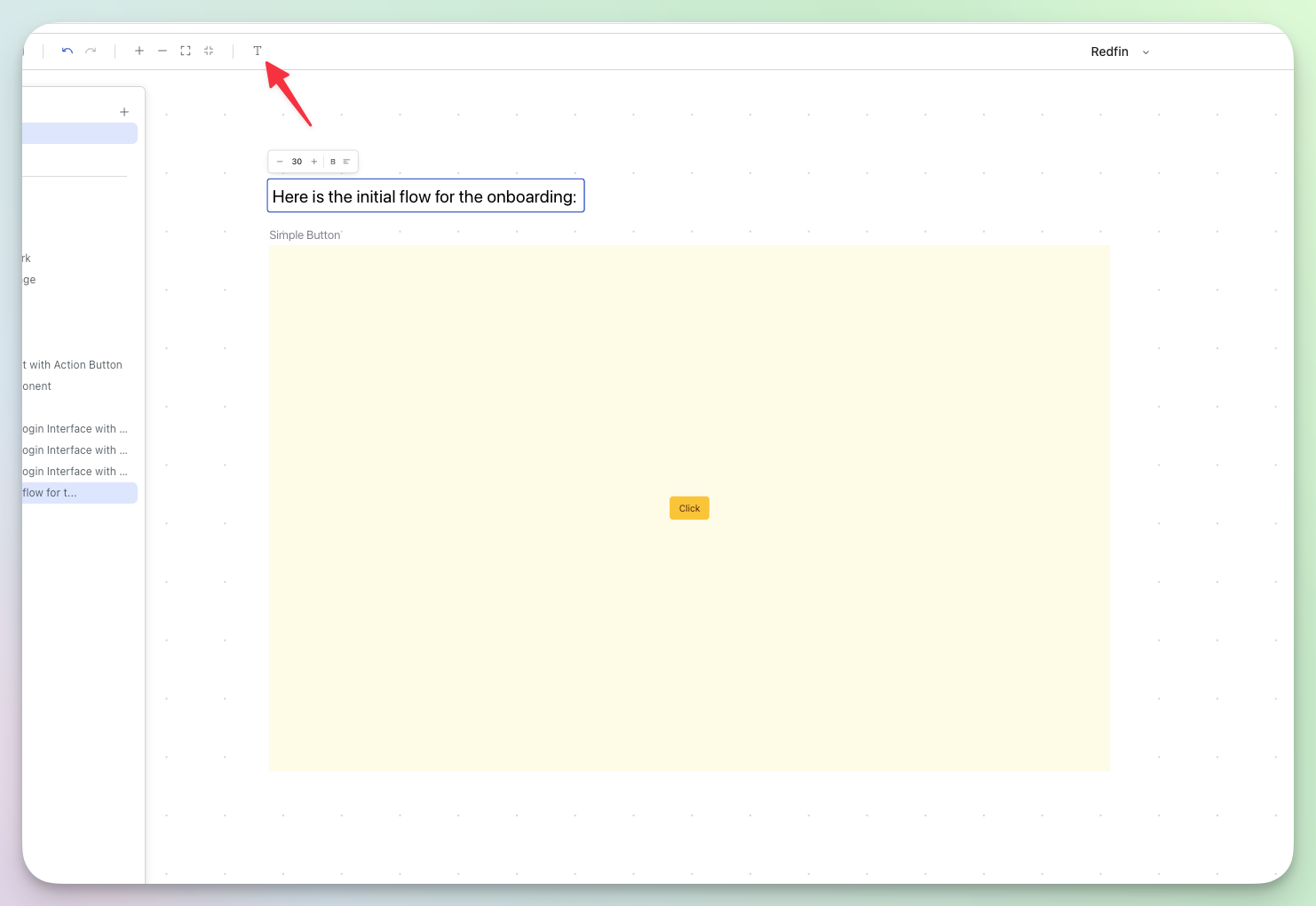This screenshot has width=1316, height=906.
Task: Click the collapse-view icon next to fit-to-screen
Action: pos(209,51)
